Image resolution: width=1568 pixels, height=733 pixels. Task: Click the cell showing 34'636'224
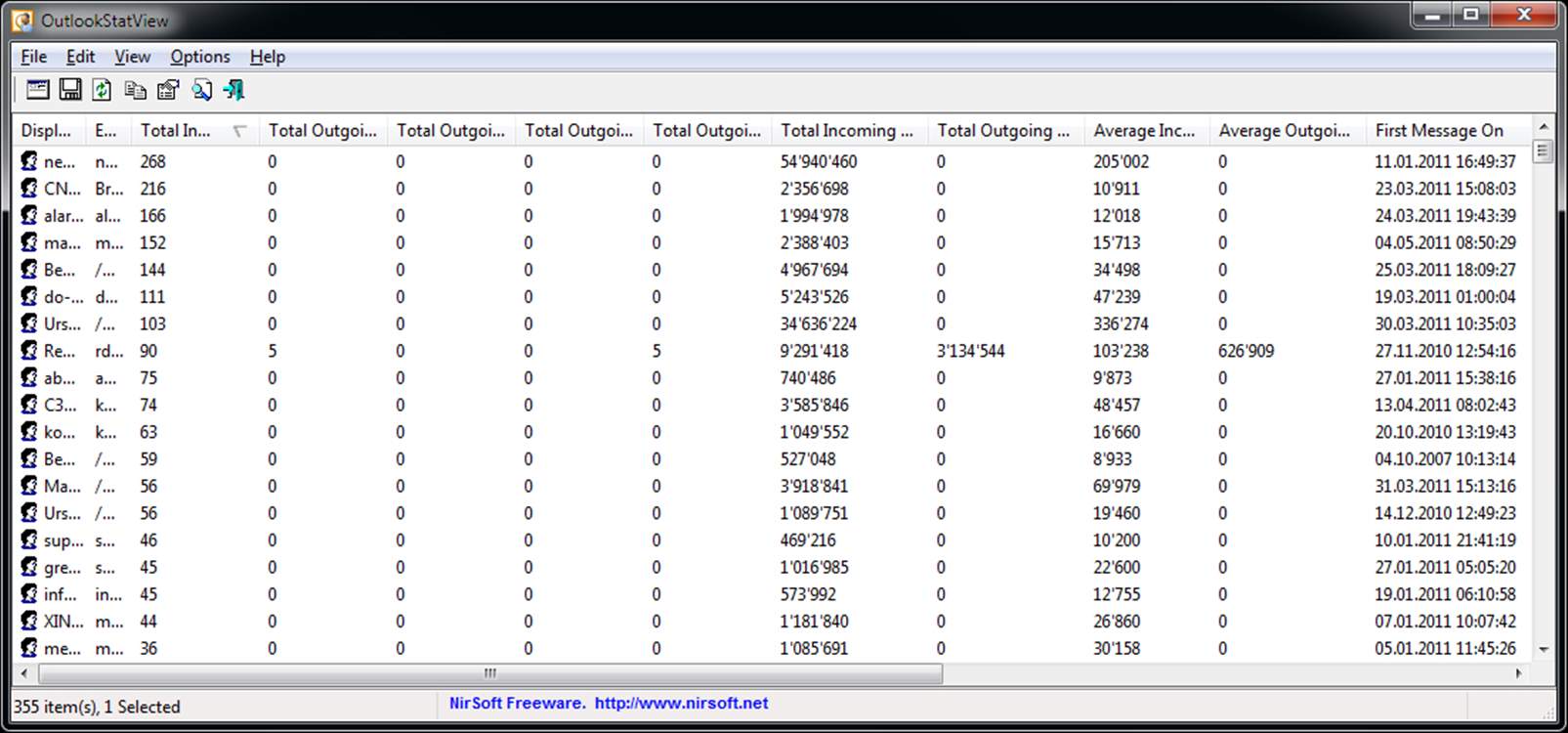(819, 323)
